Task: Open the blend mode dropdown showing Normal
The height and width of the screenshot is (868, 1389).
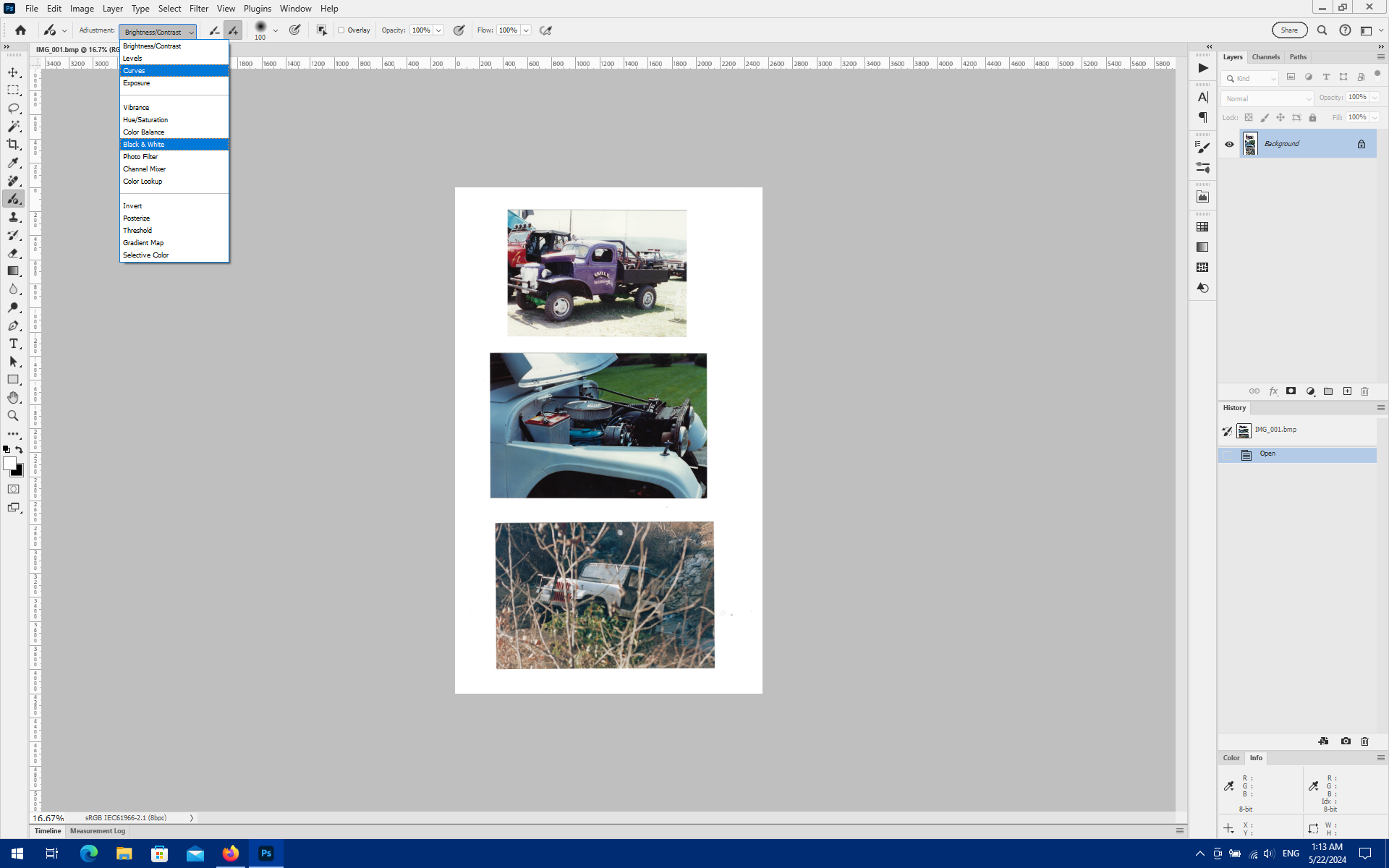Action: (x=1267, y=98)
